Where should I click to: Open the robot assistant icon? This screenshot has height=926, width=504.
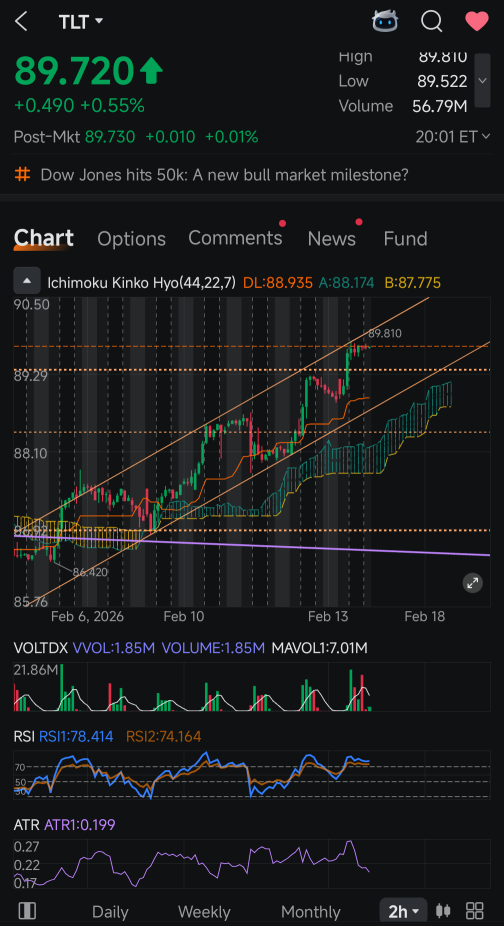coord(385,22)
